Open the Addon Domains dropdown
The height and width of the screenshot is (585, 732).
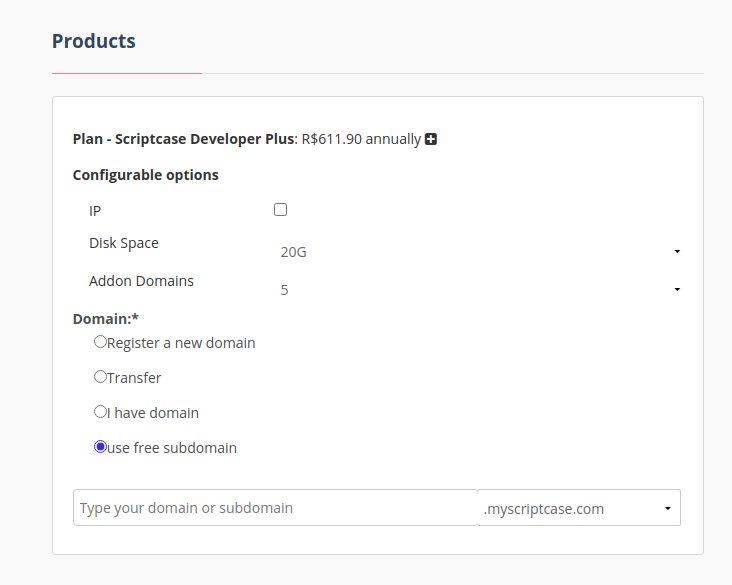pos(478,290)
